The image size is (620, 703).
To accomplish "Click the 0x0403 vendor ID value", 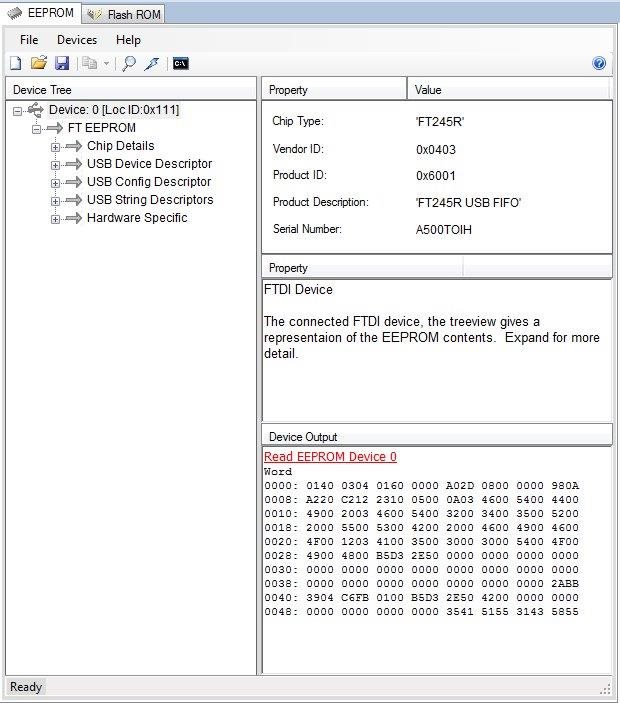I will click(x=436, y=150).
